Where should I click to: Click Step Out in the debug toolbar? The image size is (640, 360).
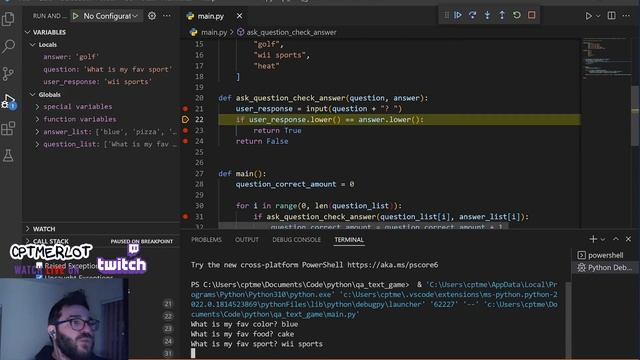coord(502,15)
